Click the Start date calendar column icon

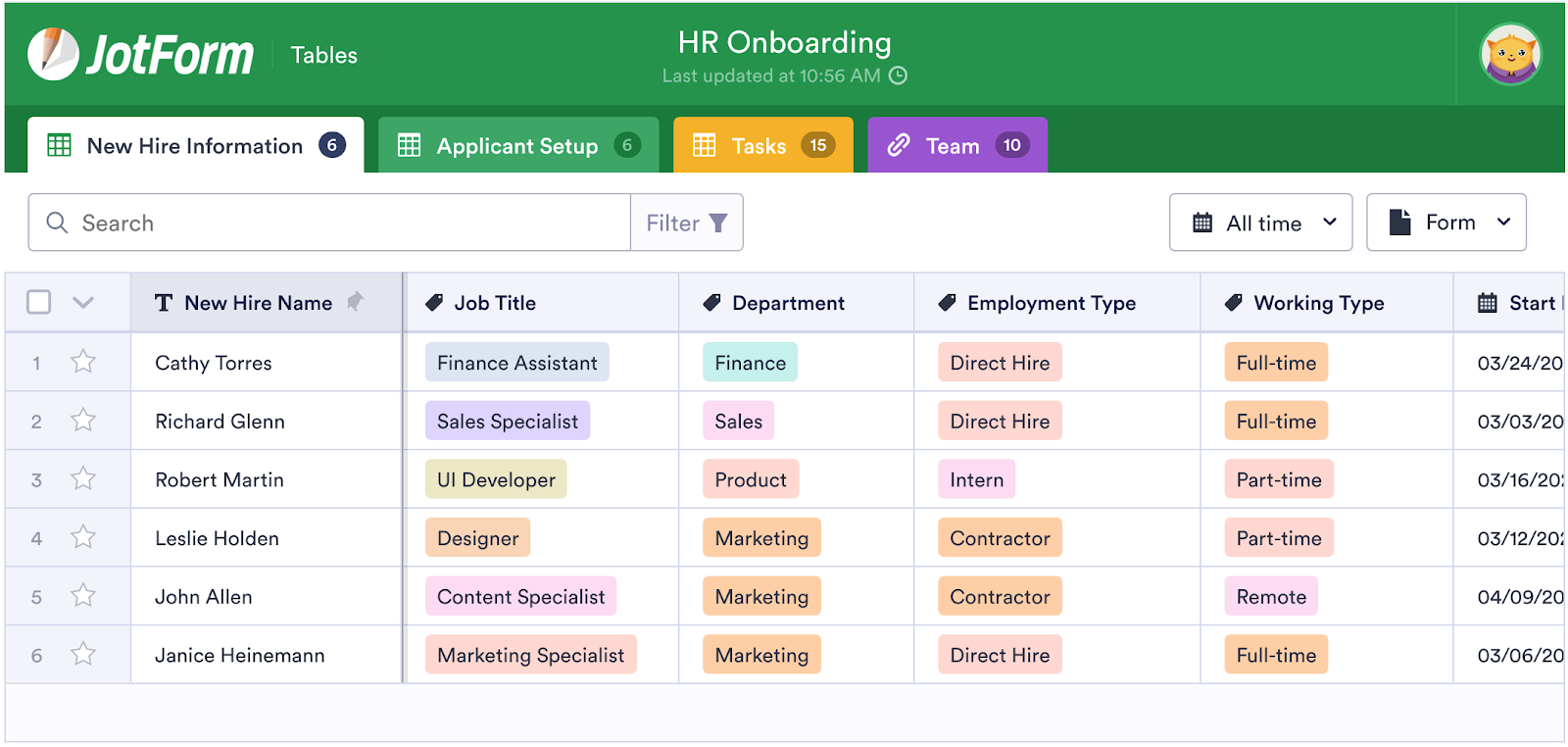click(1487, 303)
